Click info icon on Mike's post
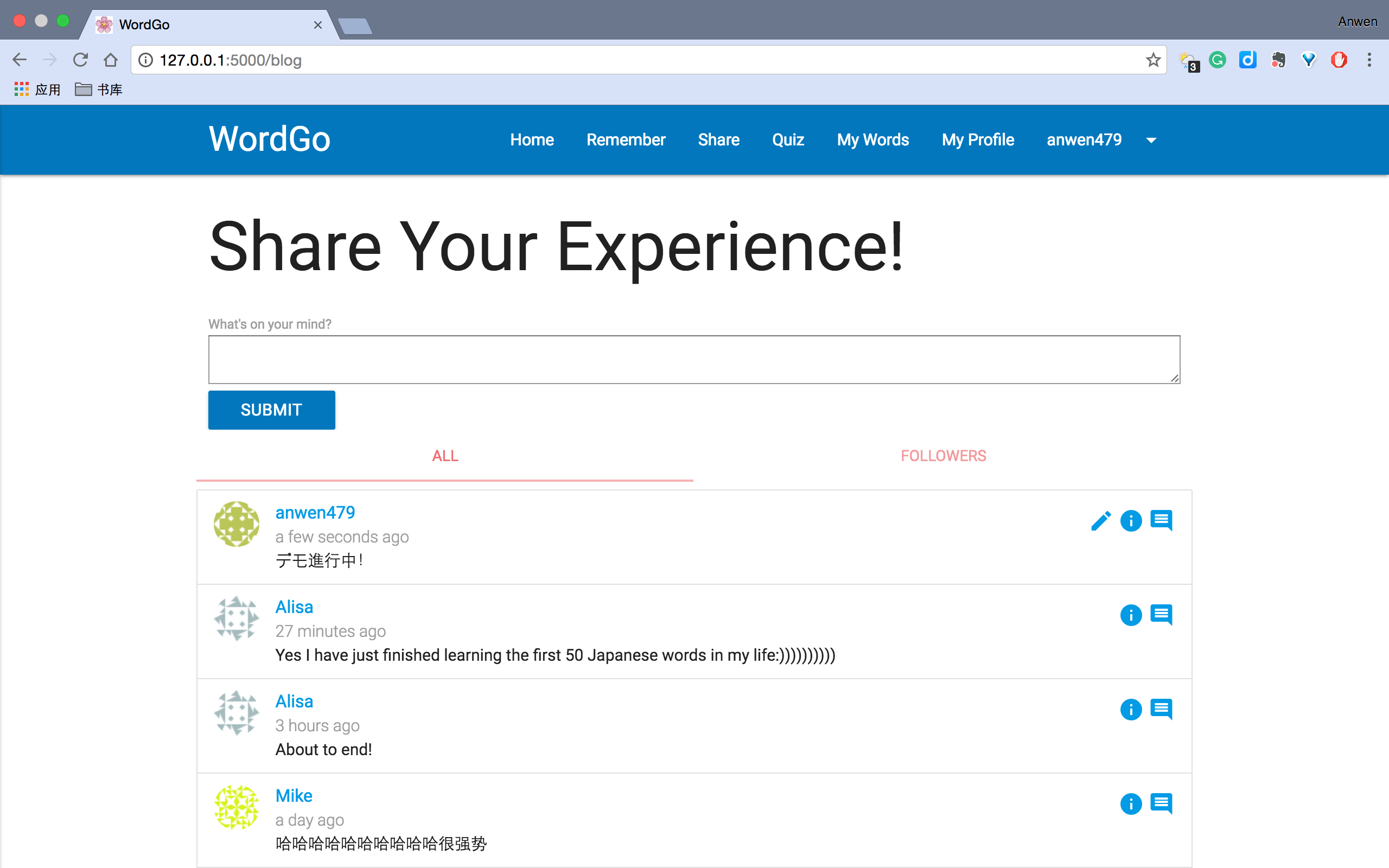Viewport: 1389px width, 868px height. [1131, 803]
